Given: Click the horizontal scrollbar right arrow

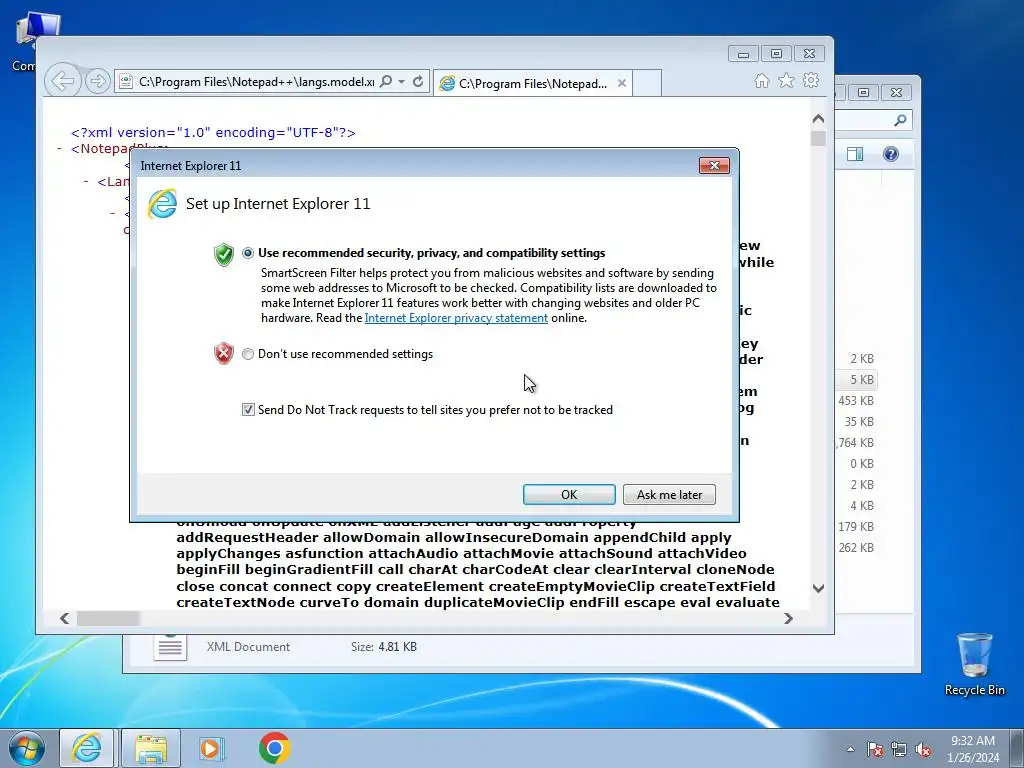Looking at the screenshot, I should click(x=788, y=618).
